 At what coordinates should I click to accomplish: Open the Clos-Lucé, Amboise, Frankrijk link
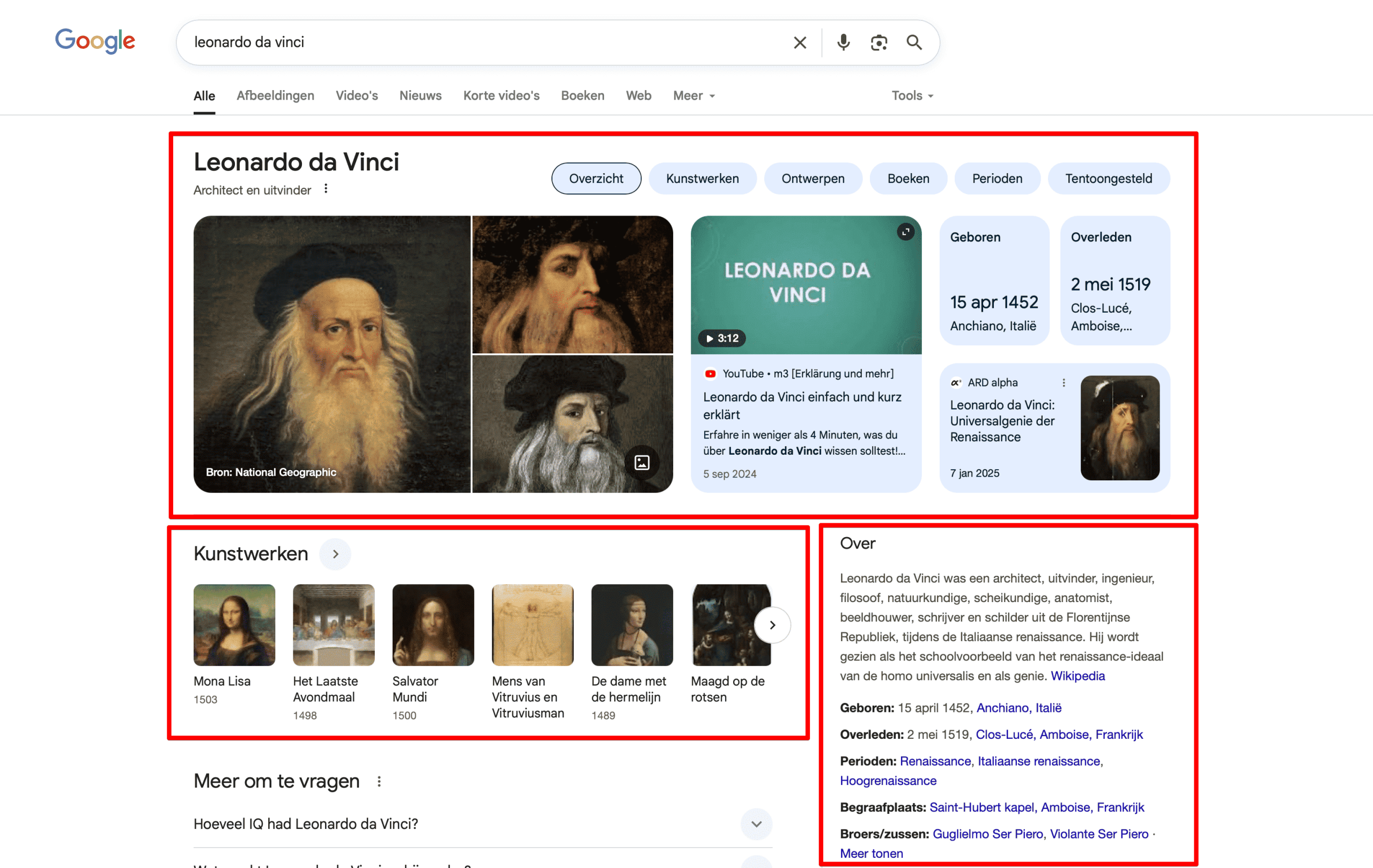tap(1059, 735)
